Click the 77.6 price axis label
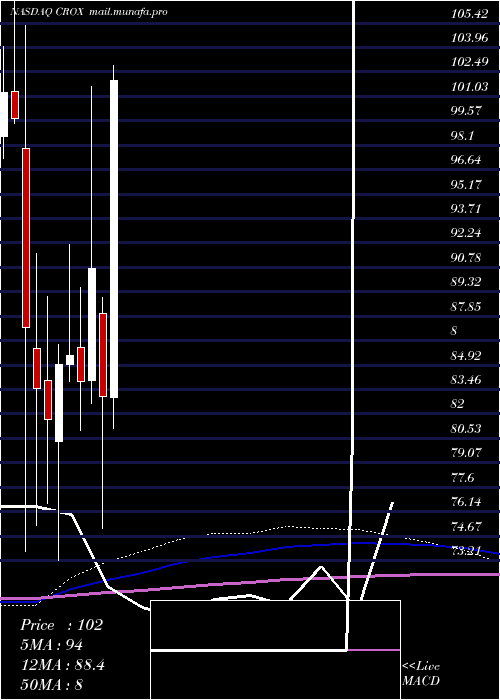 [x=462, y=477]
